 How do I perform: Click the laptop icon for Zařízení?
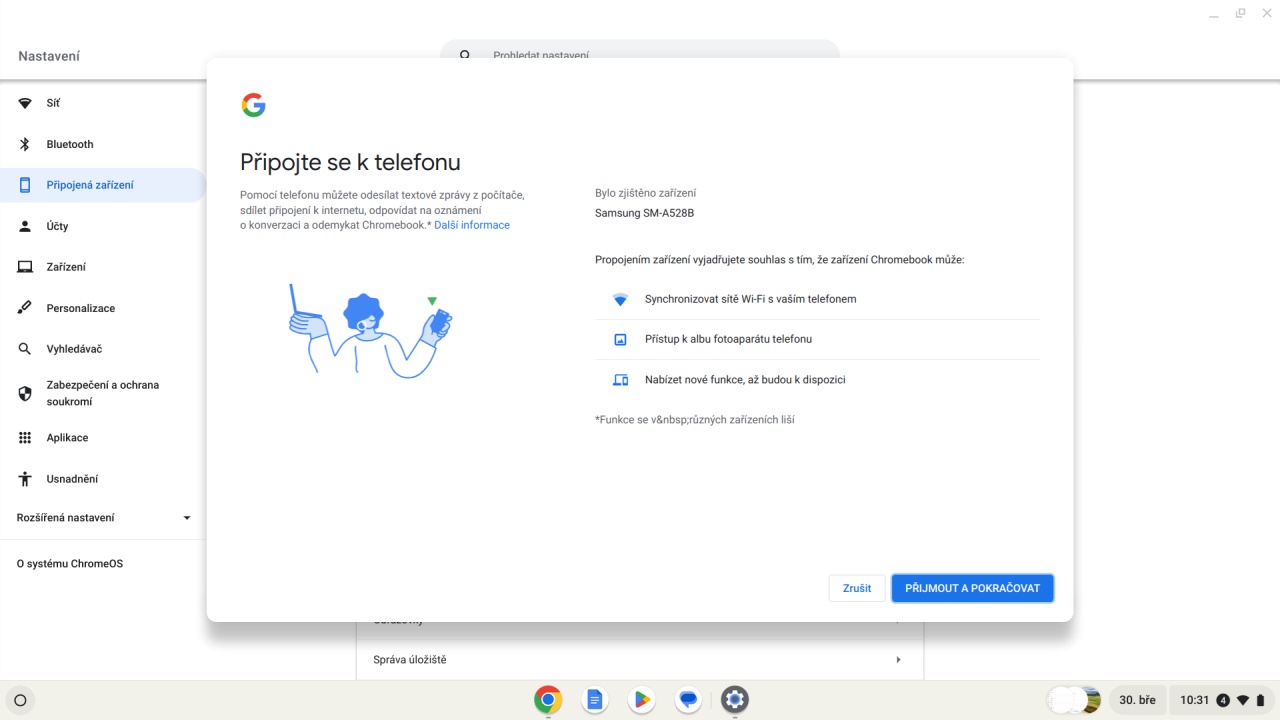(25, 267)
